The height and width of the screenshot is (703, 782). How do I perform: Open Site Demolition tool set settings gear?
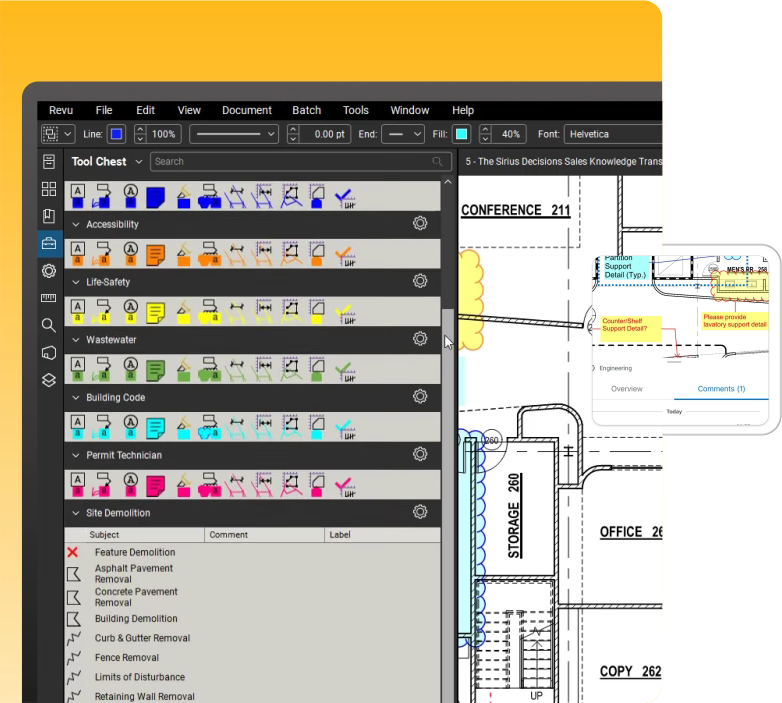(420, 512)
